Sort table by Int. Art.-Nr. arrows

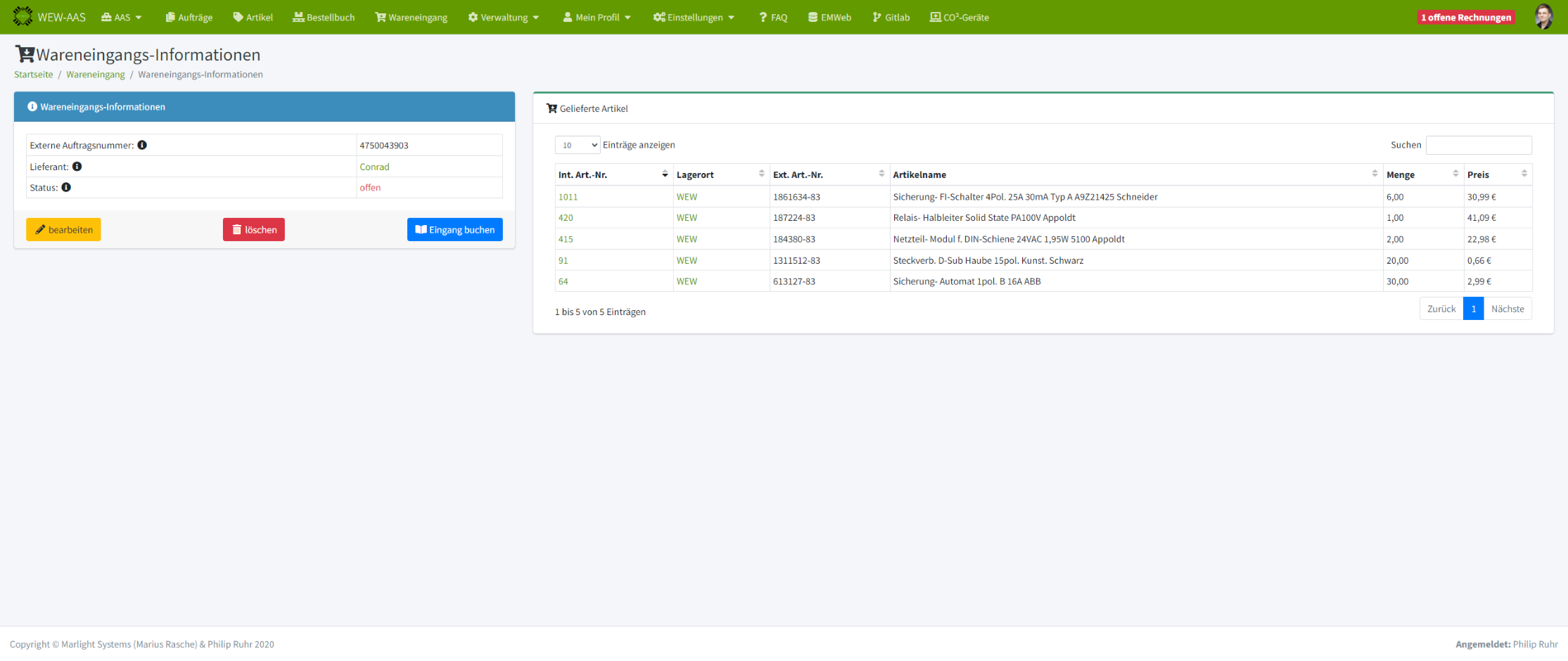(665, 174)
